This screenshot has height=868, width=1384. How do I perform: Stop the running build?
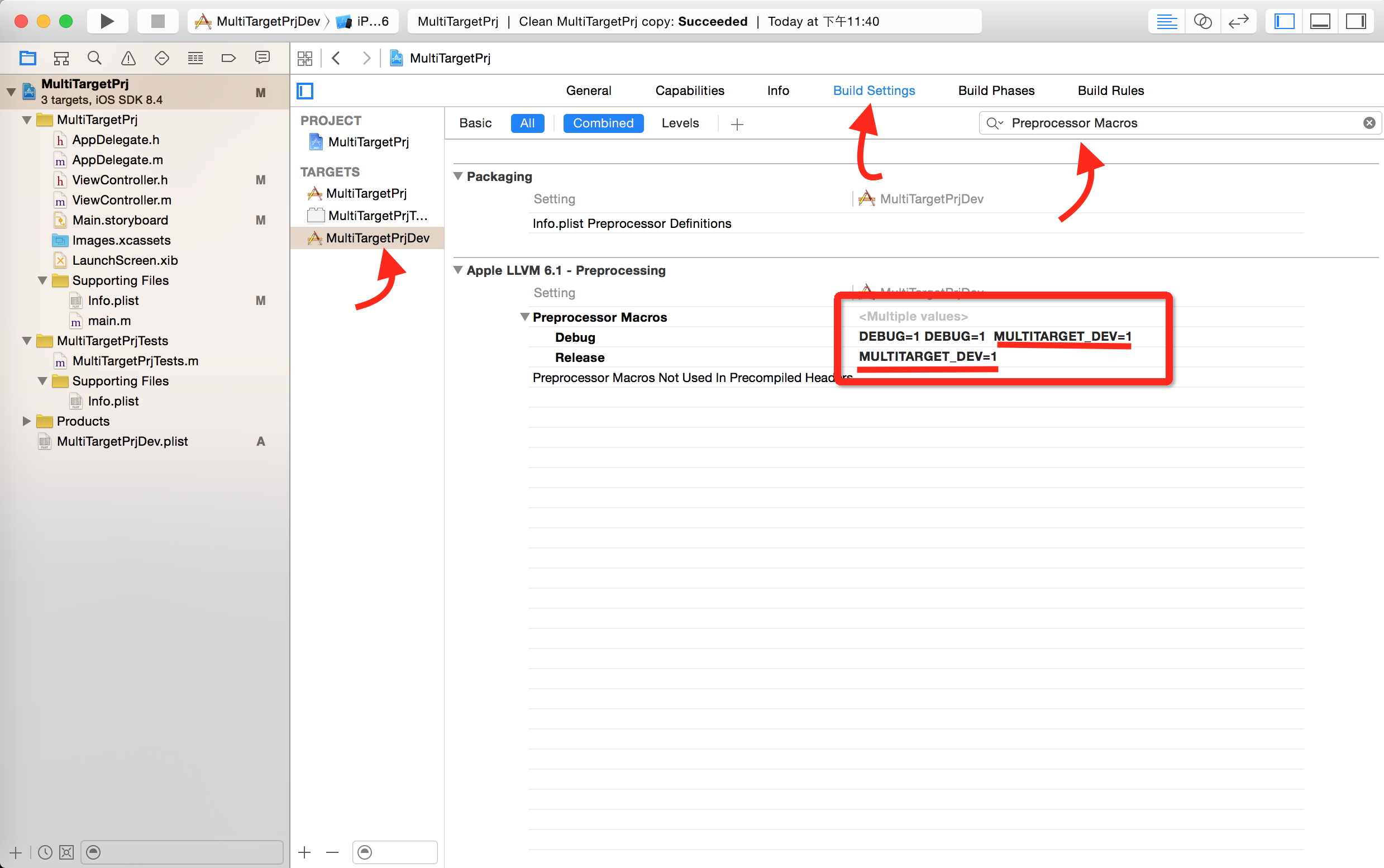[158, 21]
